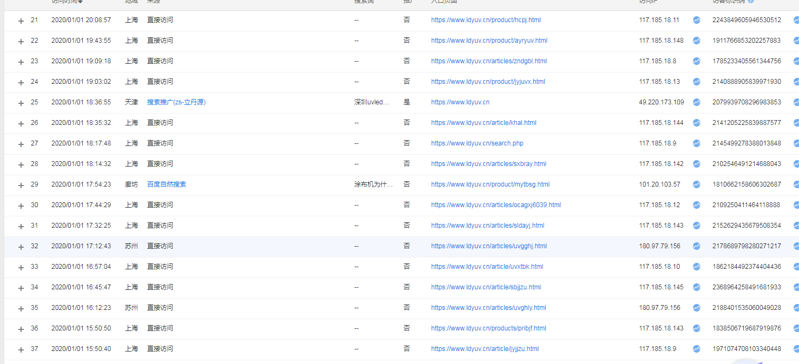Click the blue icon beside IP 49.220.173.109
The height and width of the screenshot is (364, 799).
(x=696, y=102)
